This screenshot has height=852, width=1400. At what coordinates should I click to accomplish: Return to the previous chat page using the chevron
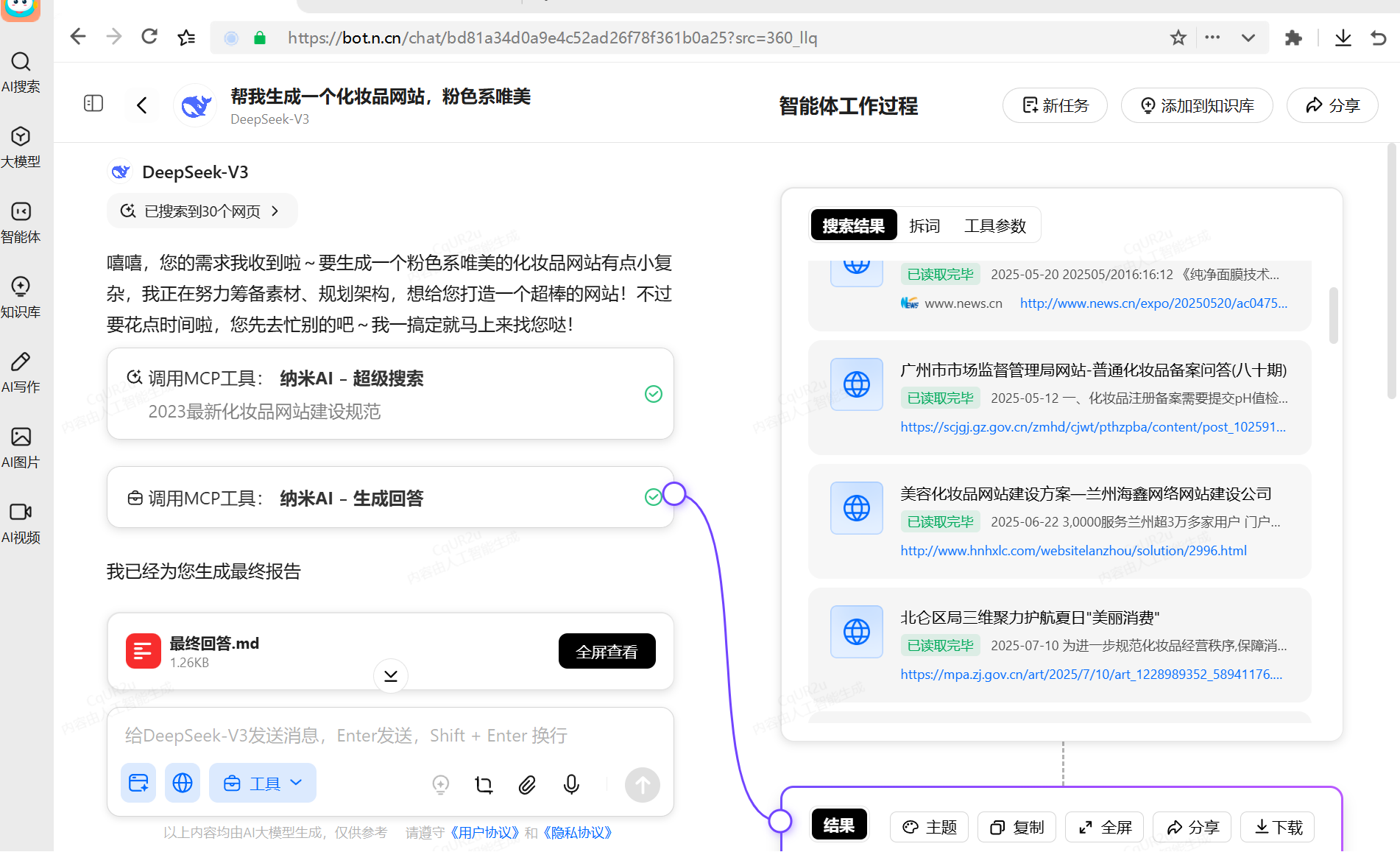(142, 105)
